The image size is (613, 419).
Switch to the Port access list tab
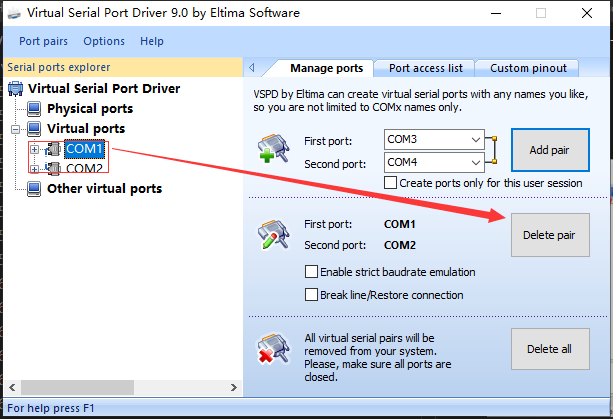tap(425, 68)
